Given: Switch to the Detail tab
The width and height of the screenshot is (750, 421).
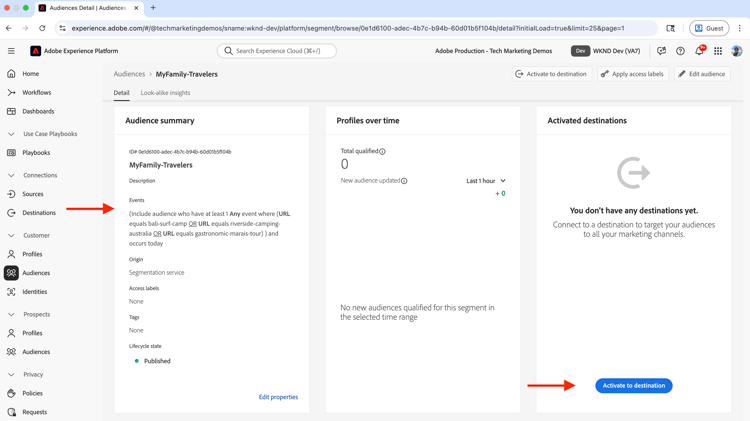Looking at the screenshot, I should click(x=121, y=93).
